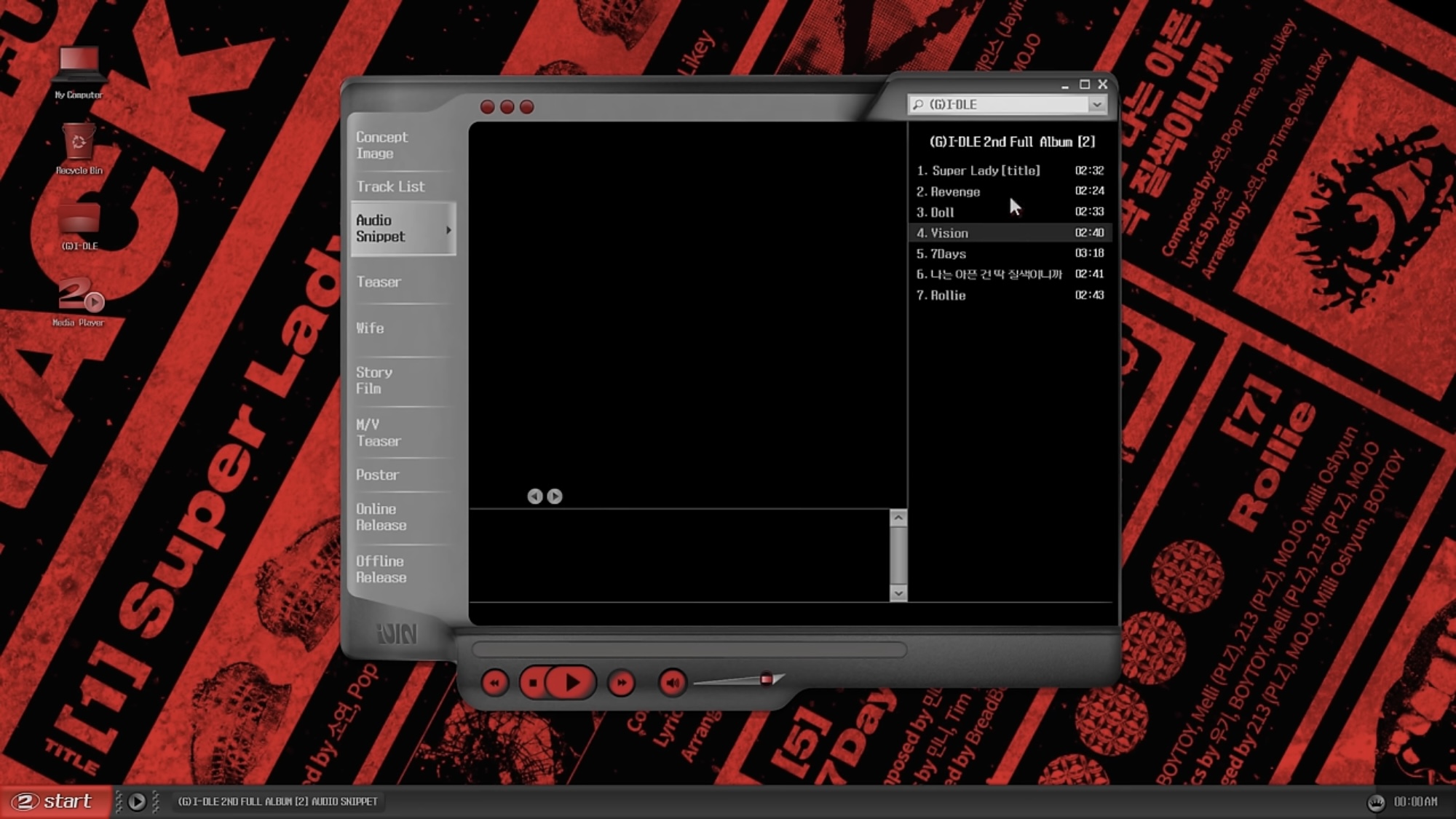This screenshot has height=819, width=1456.
Task: Launch the Media Player desktop icon
Action: pyautogui.click(x=79, y=301)
